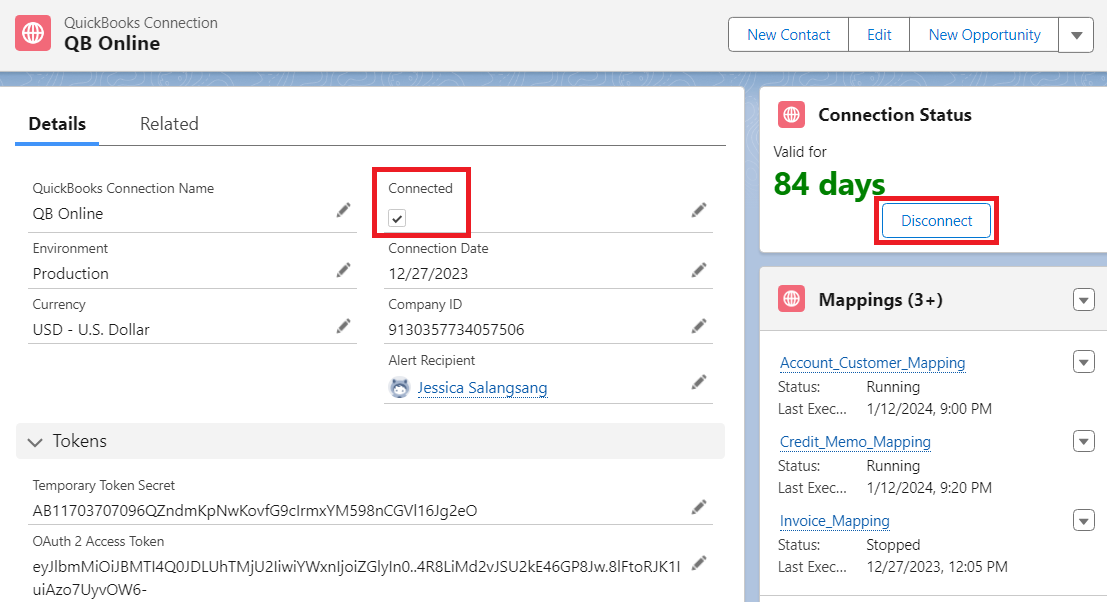Open Credit_Memo_Mapping row action menu
1107x602 pixels.
(1084, 441)
